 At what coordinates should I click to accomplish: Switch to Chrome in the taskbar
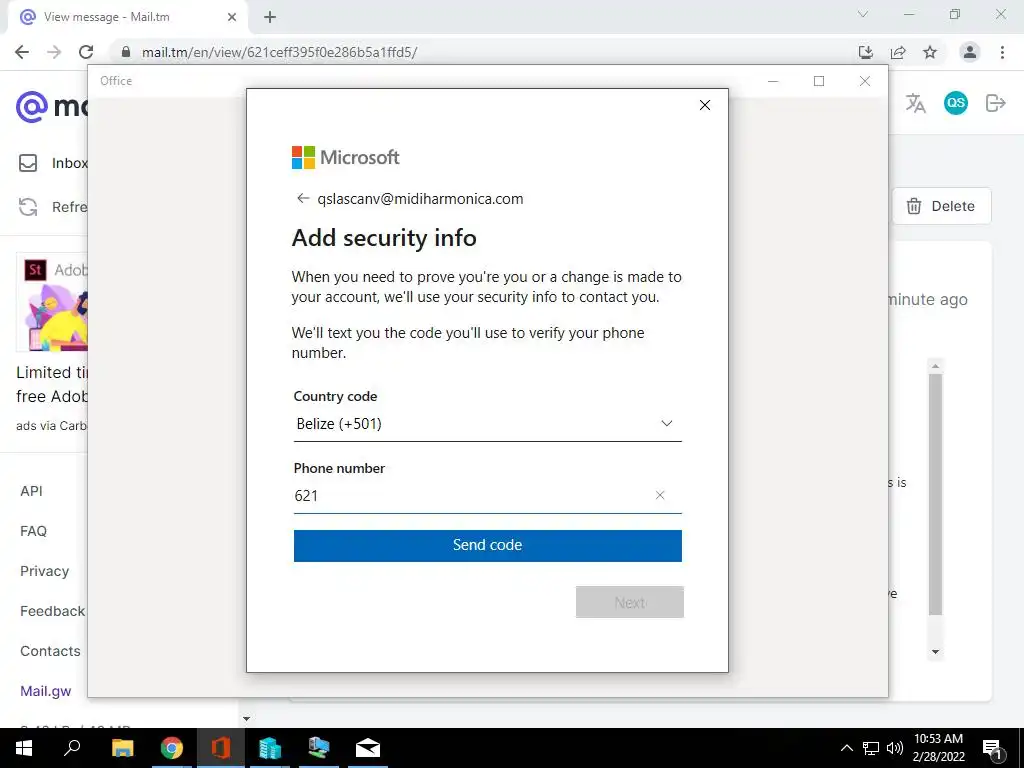172,748
